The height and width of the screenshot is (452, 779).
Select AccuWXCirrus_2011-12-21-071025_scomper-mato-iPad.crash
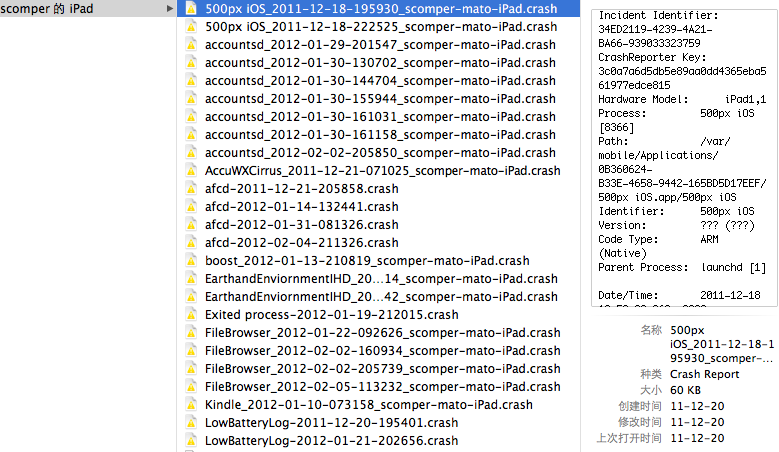coord(383,171)
